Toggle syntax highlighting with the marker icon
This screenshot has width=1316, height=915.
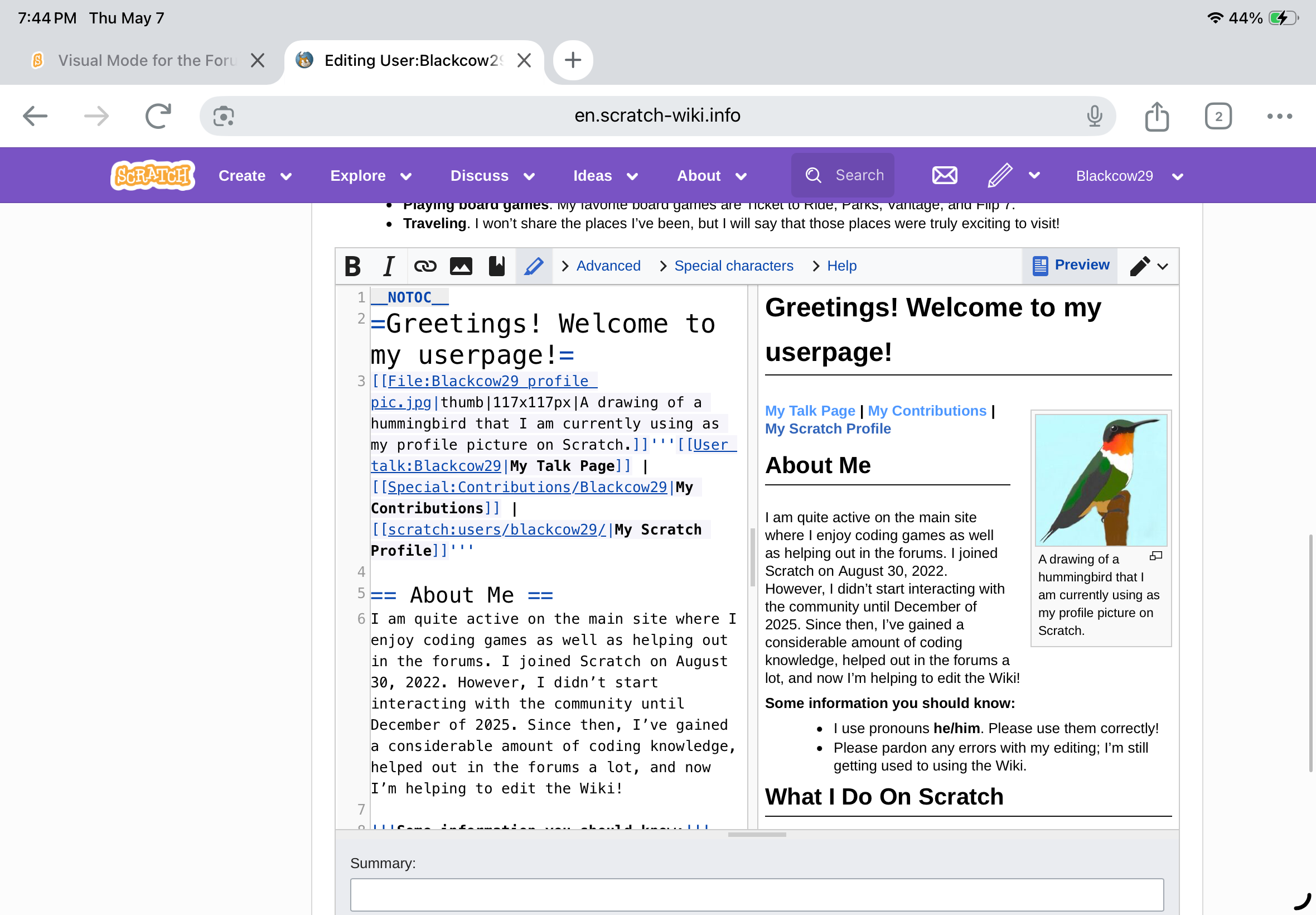click(x=534, y=266)
